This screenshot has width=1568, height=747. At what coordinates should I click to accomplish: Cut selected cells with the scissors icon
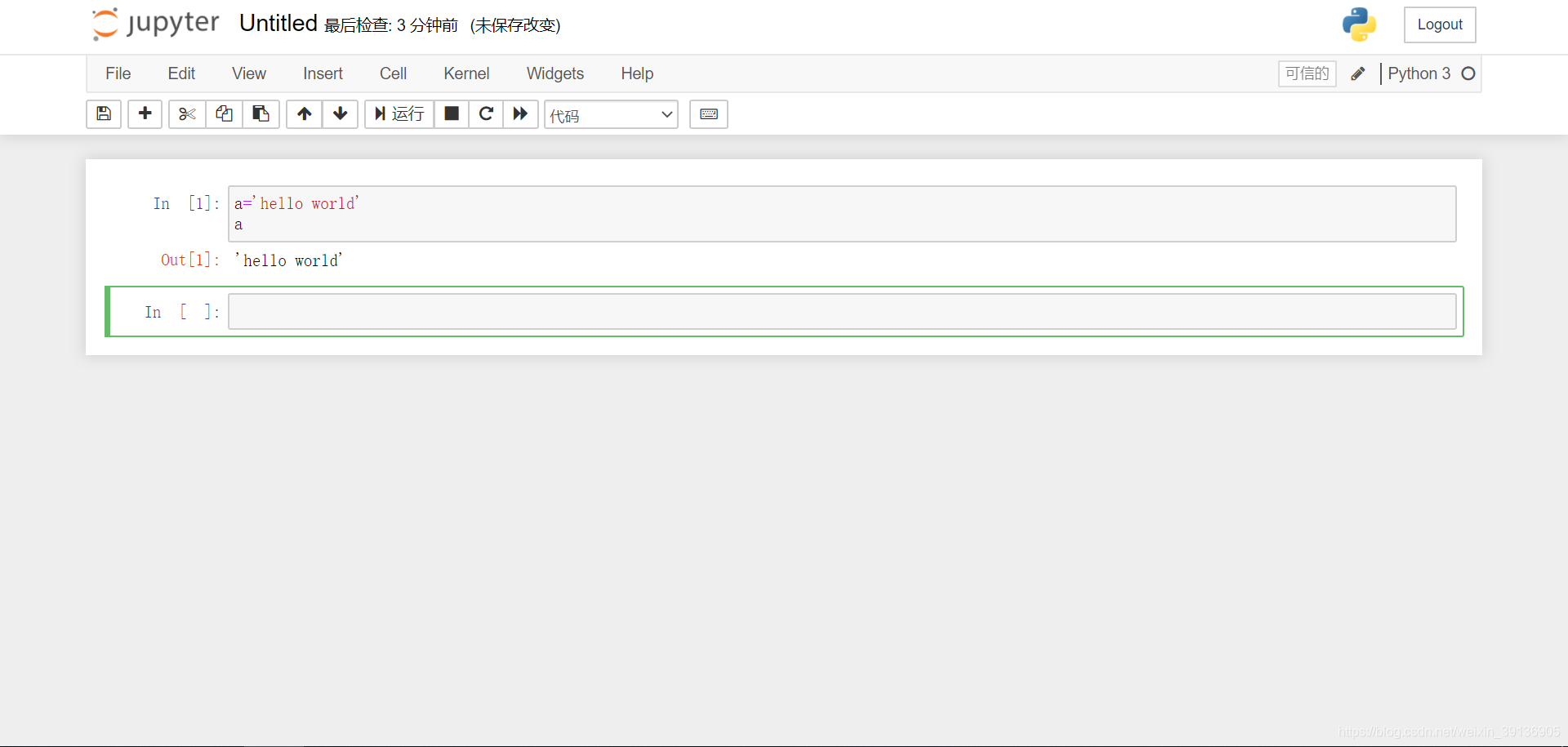click(x=187, y=113)
